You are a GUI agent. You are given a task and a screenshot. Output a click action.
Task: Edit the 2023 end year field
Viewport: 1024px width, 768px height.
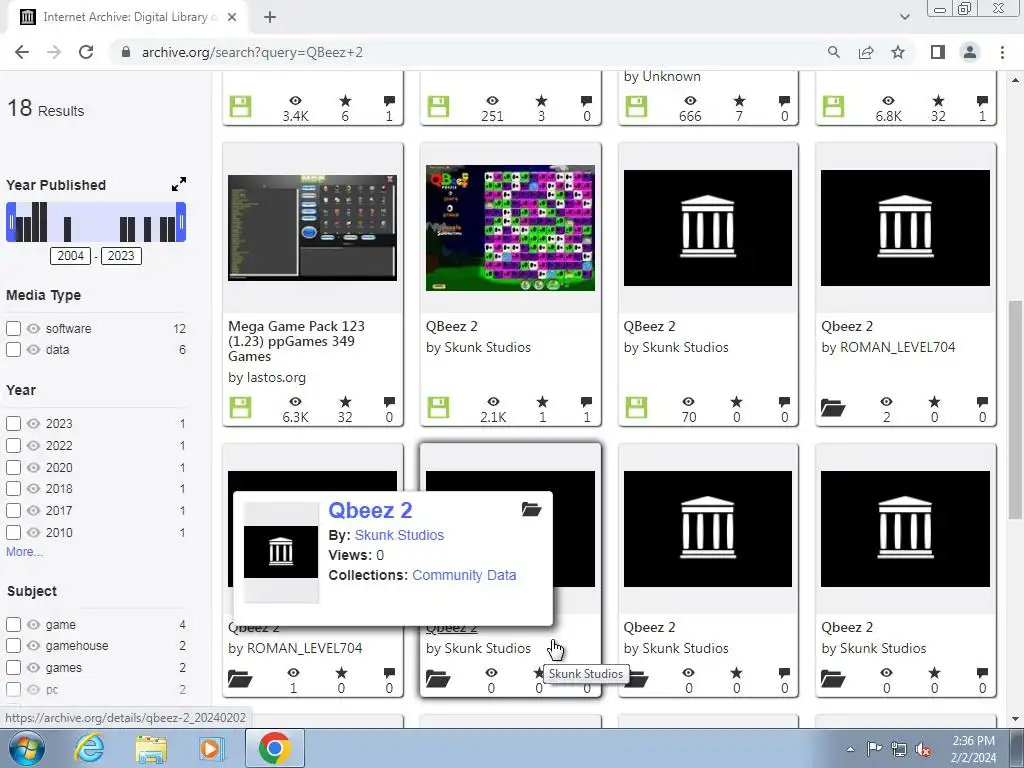(121, 255)
